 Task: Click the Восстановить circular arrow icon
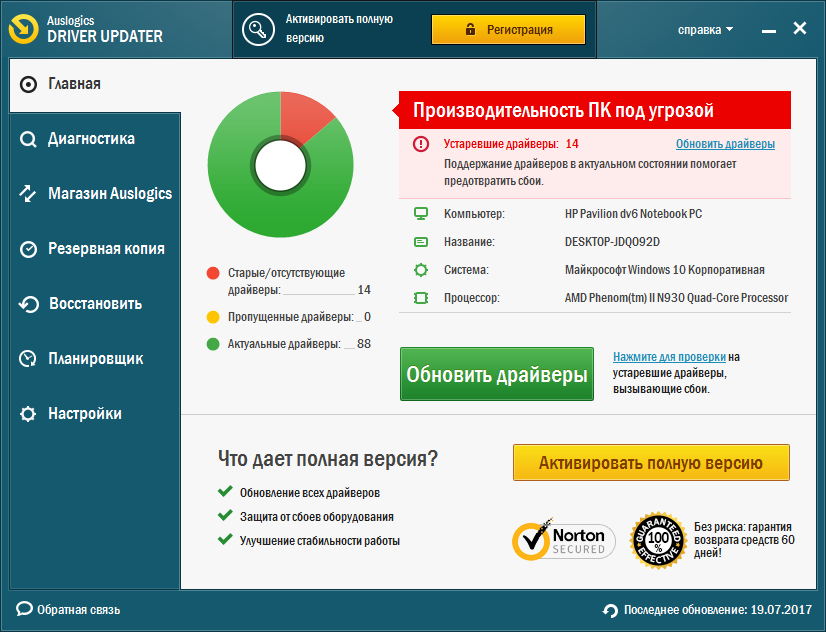28,304
